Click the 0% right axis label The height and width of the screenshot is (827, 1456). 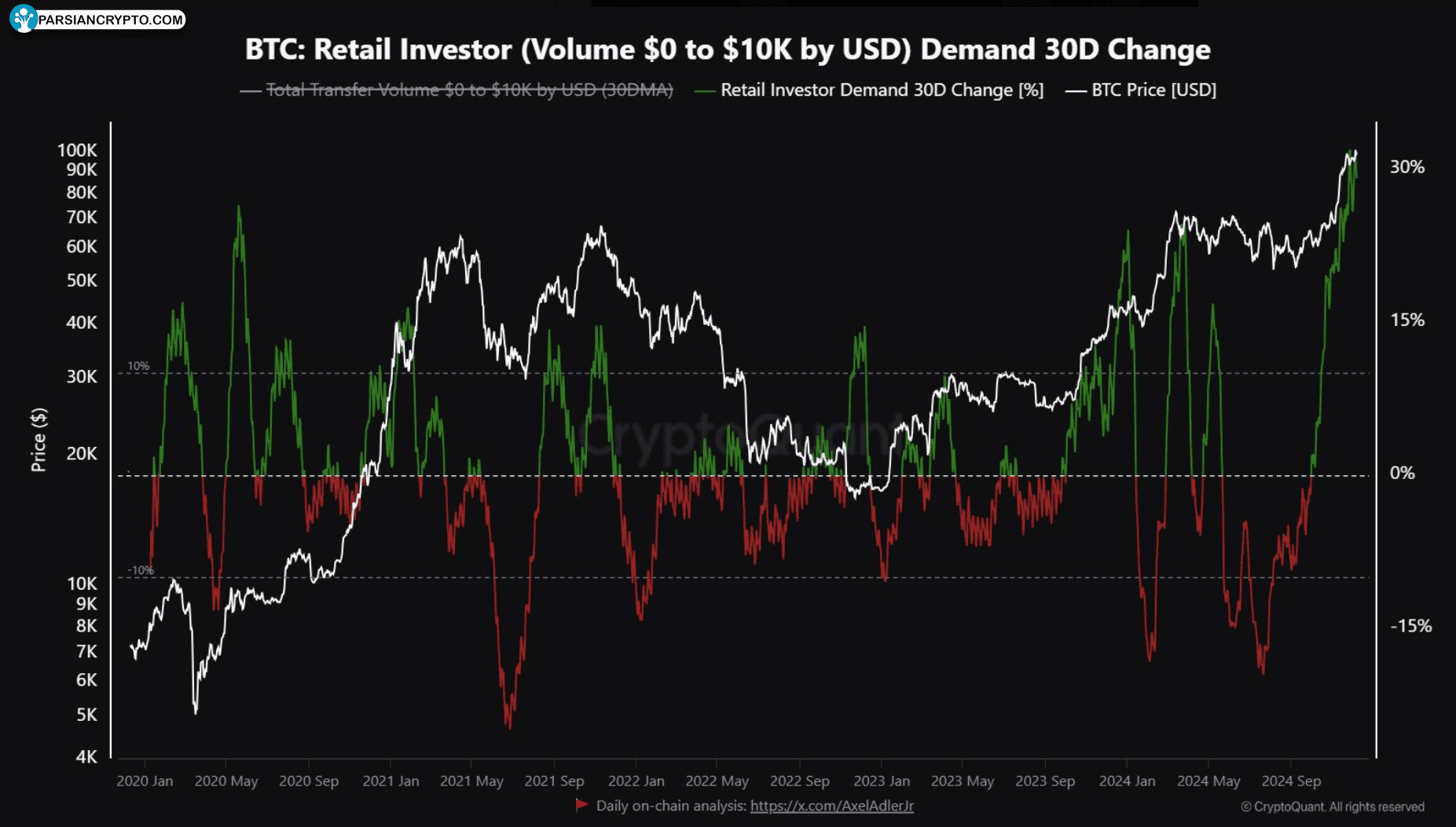coord(1402,473)
